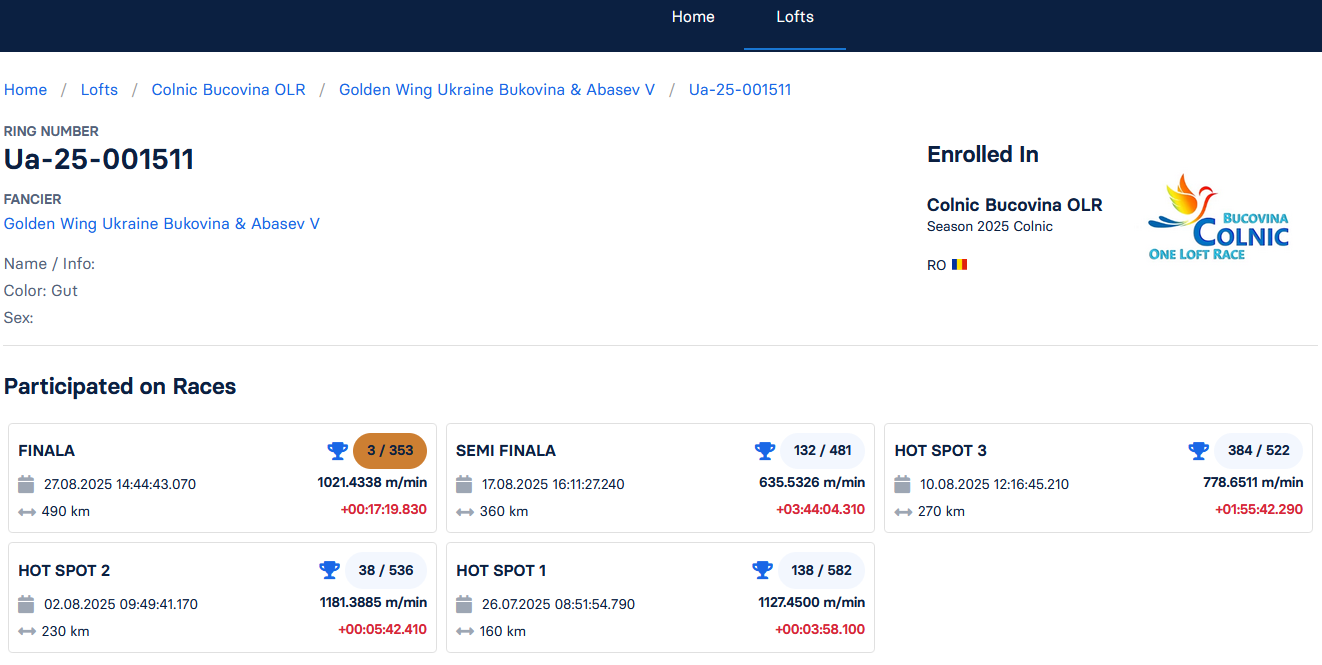Viewport: 1322px width, 665px height.
Task: Click the trophy icon on the HOT SPOT 2 card
Action: (329, 570)
